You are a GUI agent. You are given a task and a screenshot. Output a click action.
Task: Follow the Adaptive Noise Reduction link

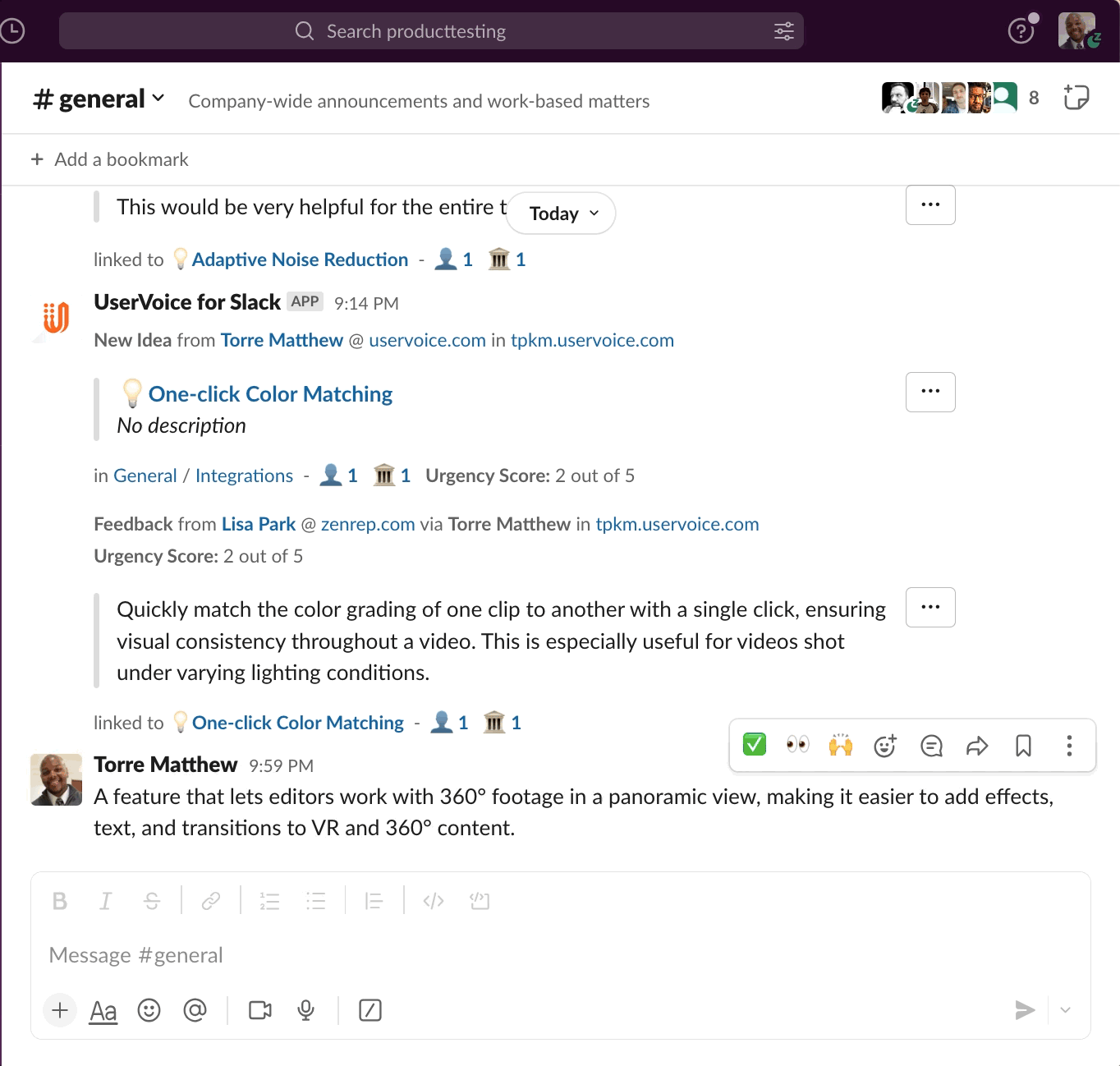pos(299,259)
